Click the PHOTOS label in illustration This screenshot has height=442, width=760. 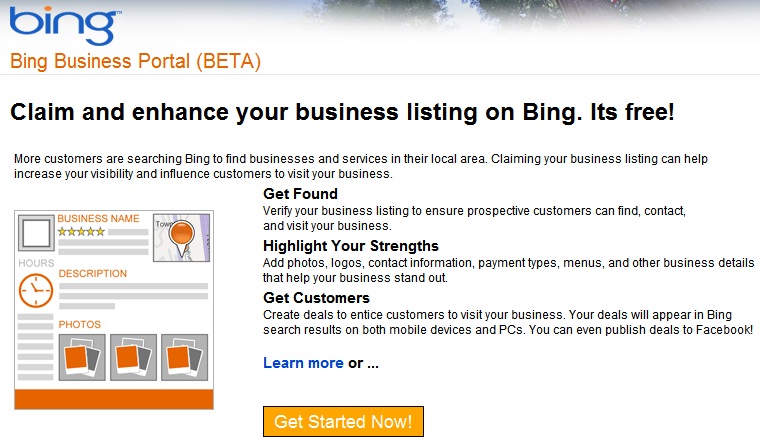point(79,324)
